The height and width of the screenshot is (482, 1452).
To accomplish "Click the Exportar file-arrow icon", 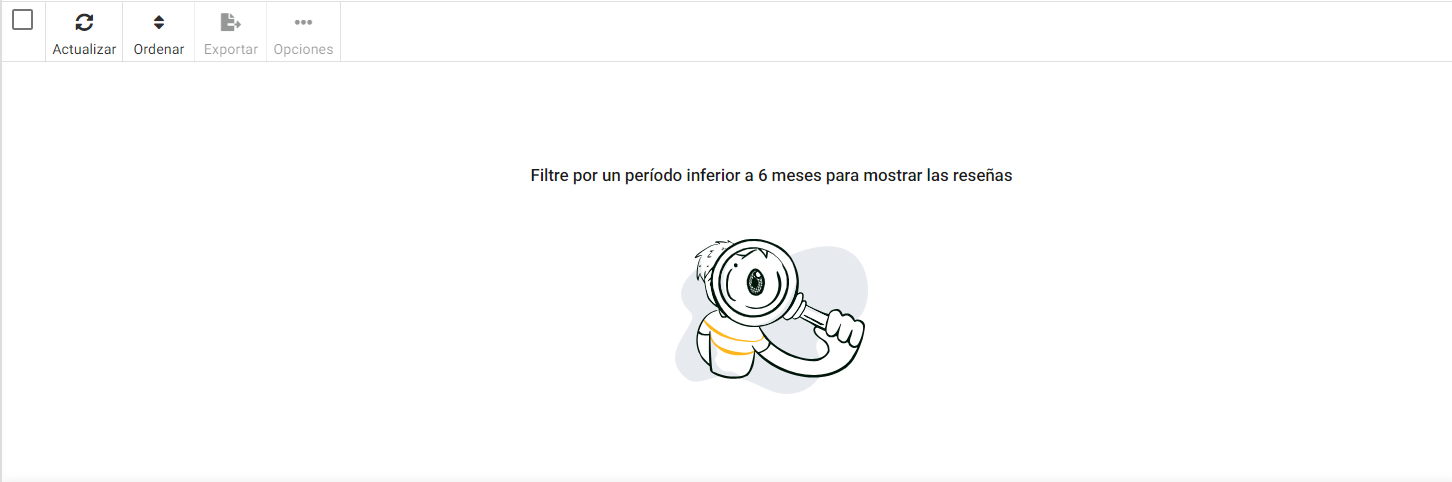I will 231,22.
